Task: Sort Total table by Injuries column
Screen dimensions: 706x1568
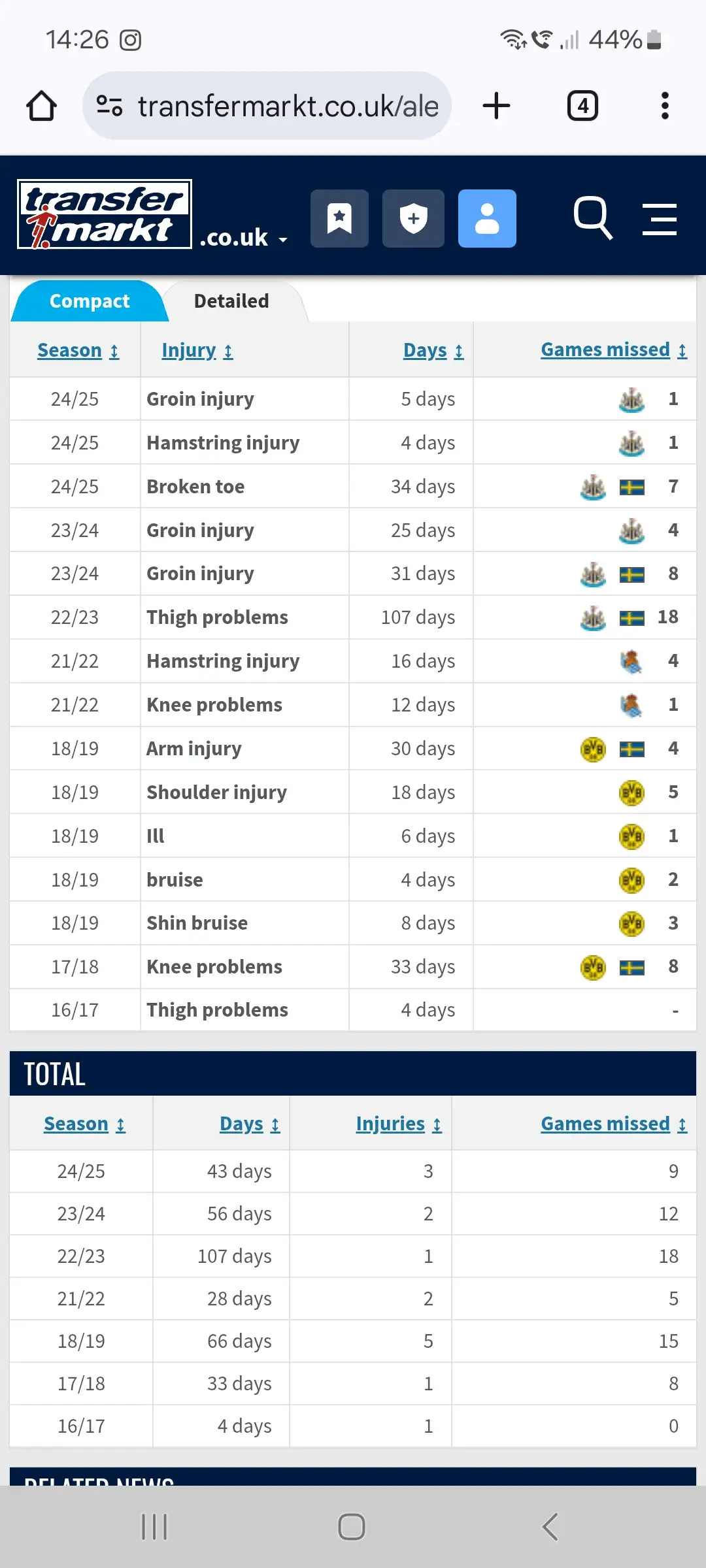Action: pyautogui.click(x=398, y=1124)
